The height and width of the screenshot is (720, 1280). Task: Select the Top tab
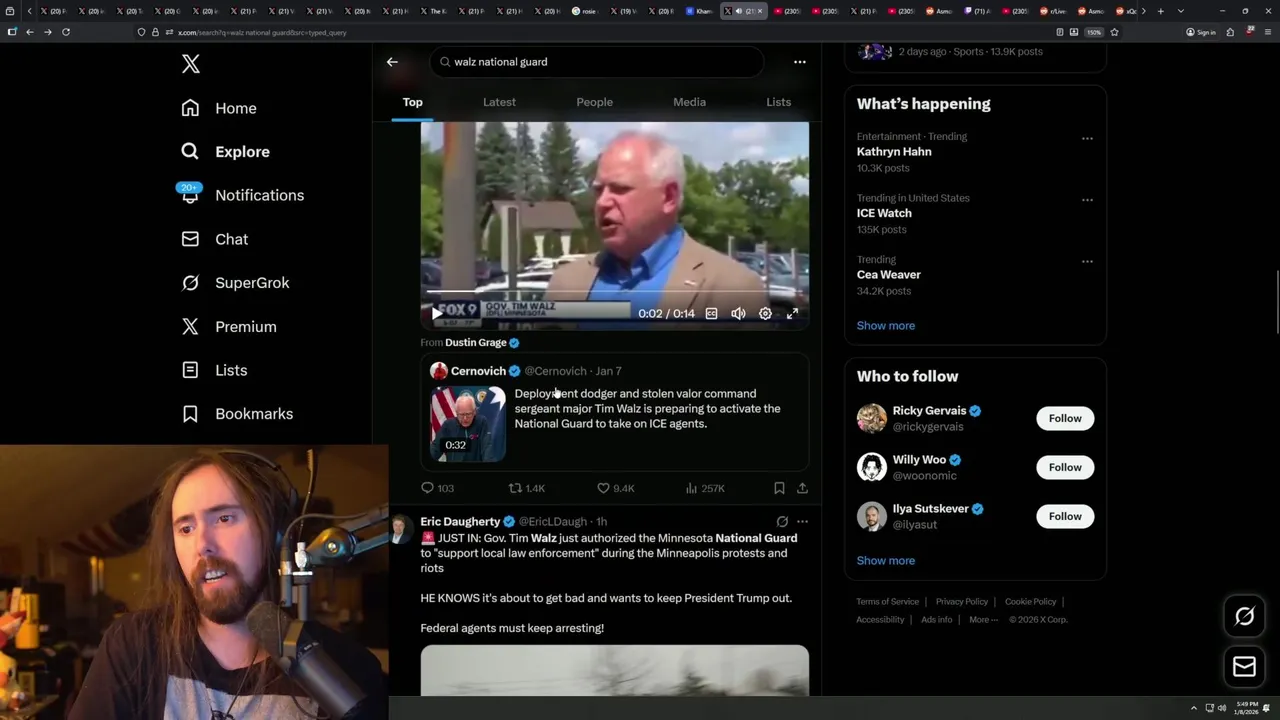(413, 102)
